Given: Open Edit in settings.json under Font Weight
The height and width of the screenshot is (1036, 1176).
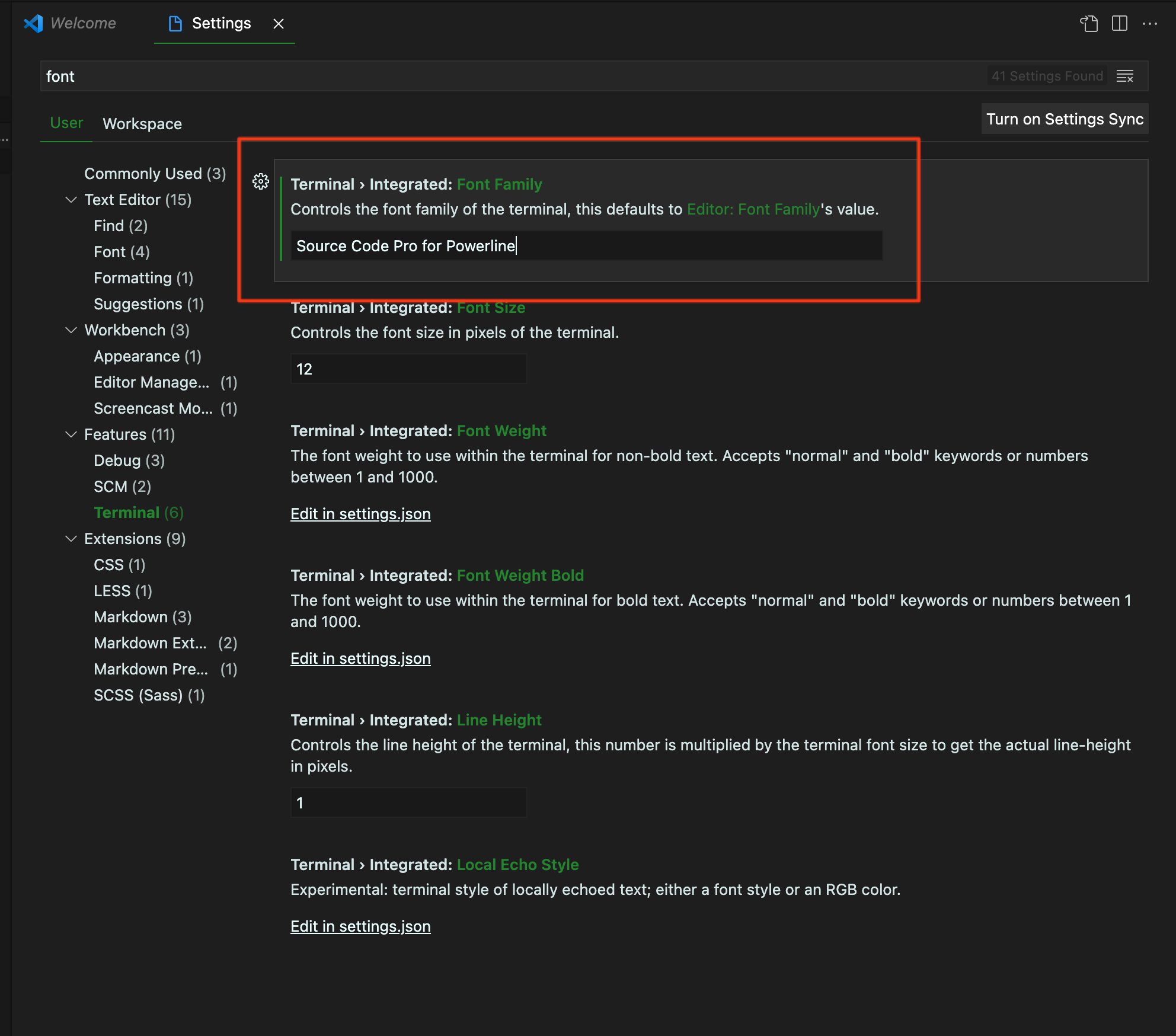Looking at the screenshot, I should coord(360,514).
